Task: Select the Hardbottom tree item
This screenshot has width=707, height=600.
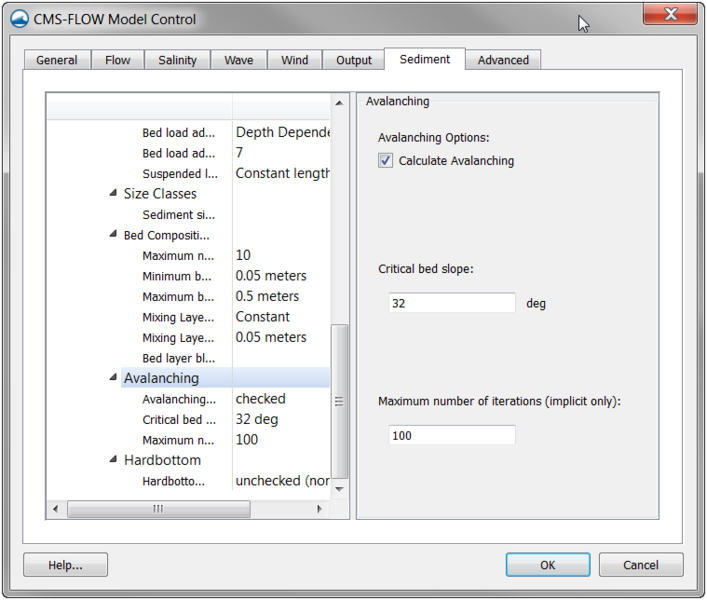Action: pyautogui.click(x=162, y=460)
